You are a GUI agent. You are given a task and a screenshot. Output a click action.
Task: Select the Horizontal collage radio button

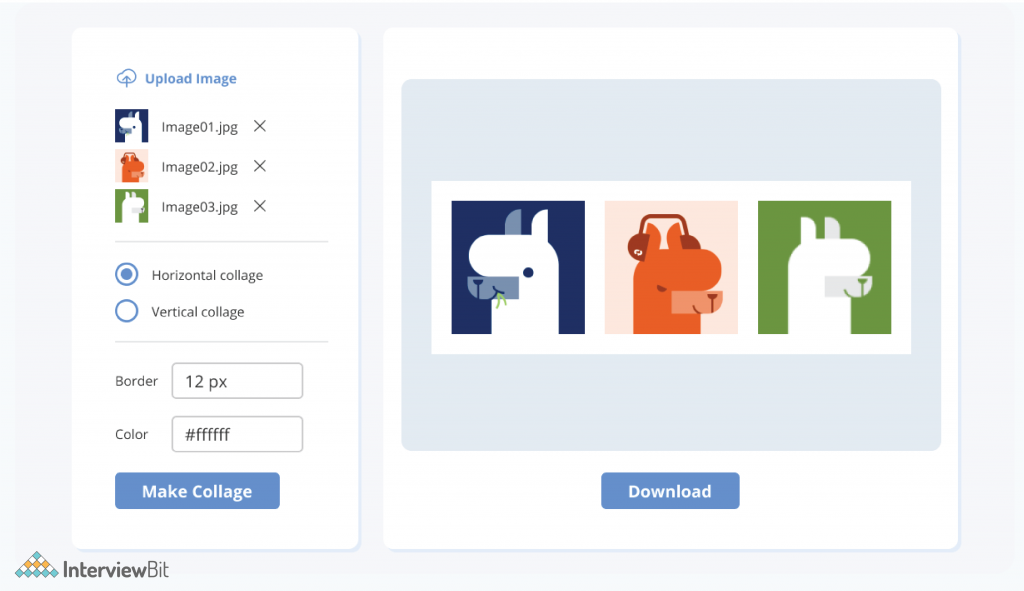point(127,274)
